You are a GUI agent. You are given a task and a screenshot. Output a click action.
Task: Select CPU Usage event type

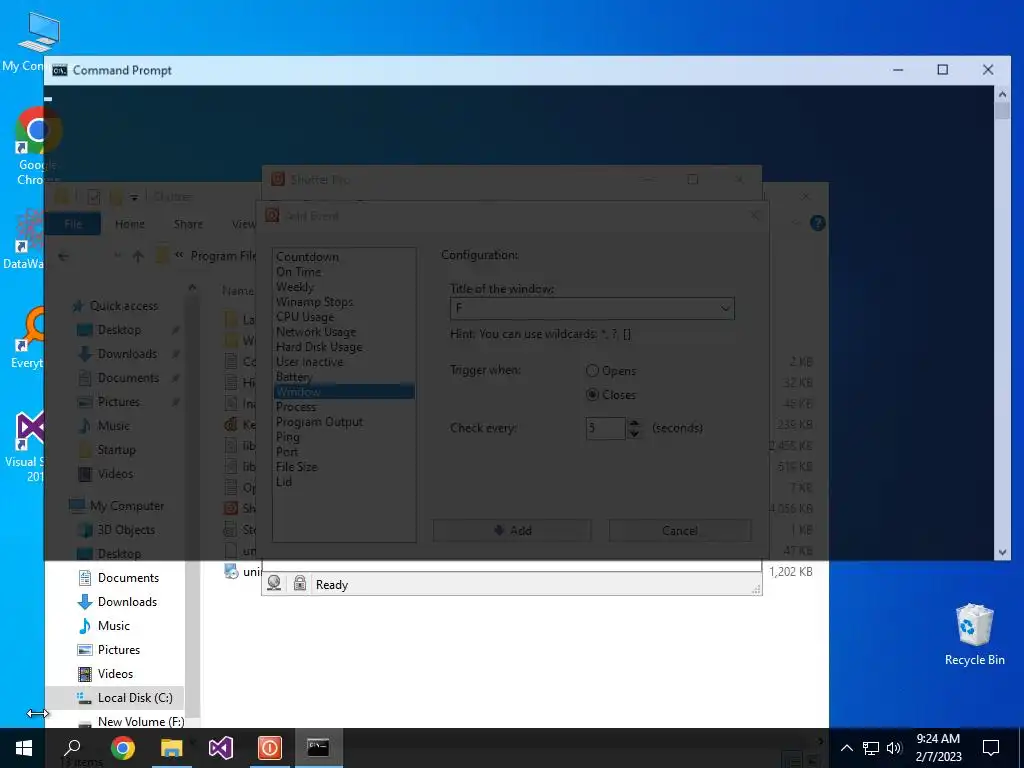point(304,317)
